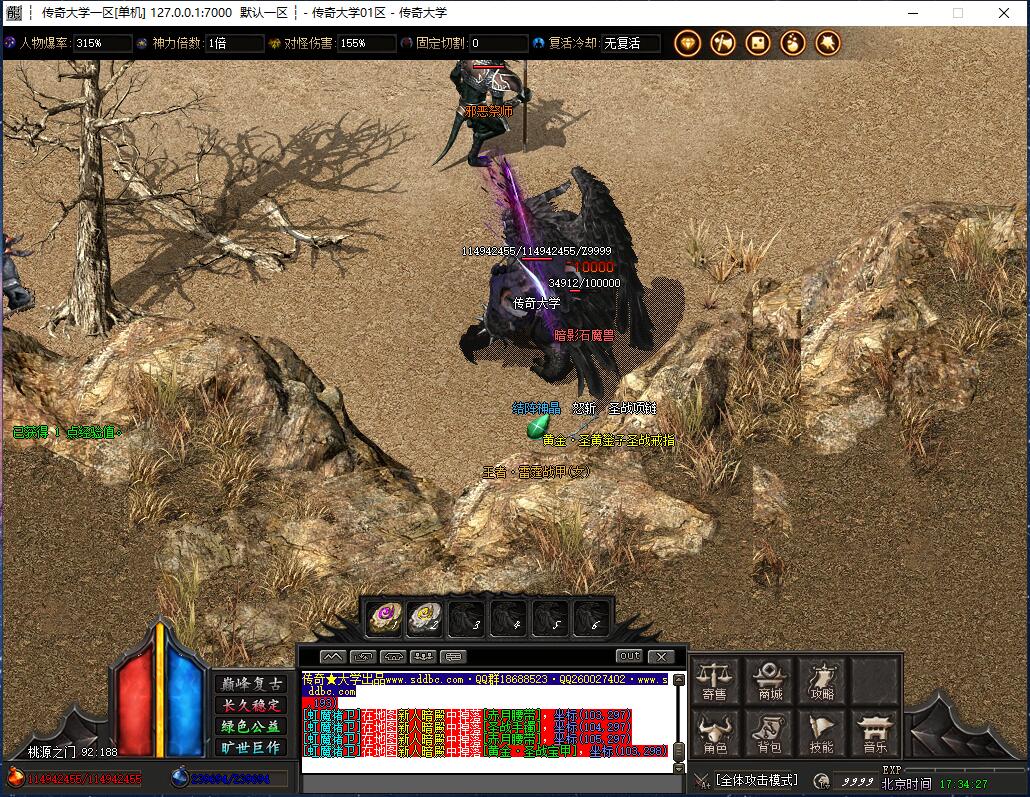
Task: Use the item in quick slot 1
Action: [386, 618]
